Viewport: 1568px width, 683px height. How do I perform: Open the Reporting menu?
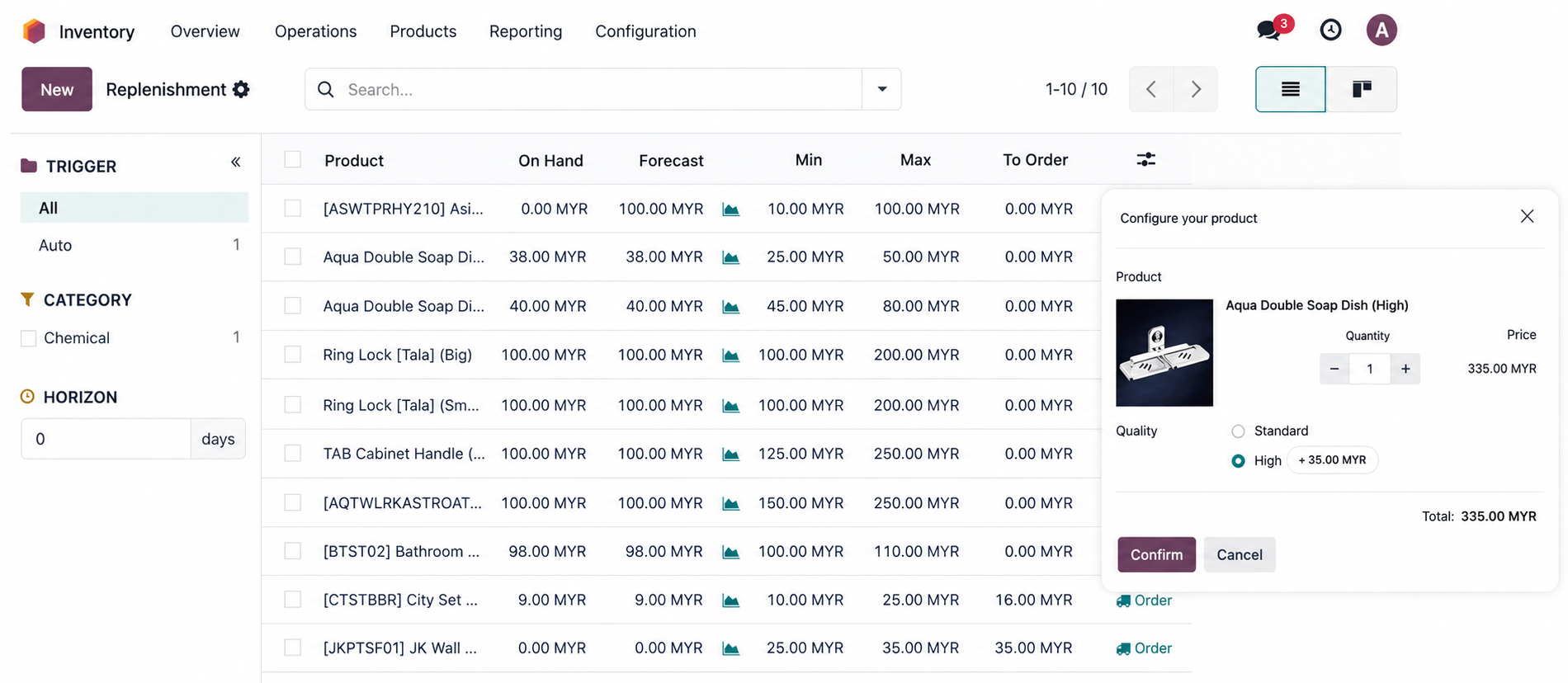coord(525,31)
